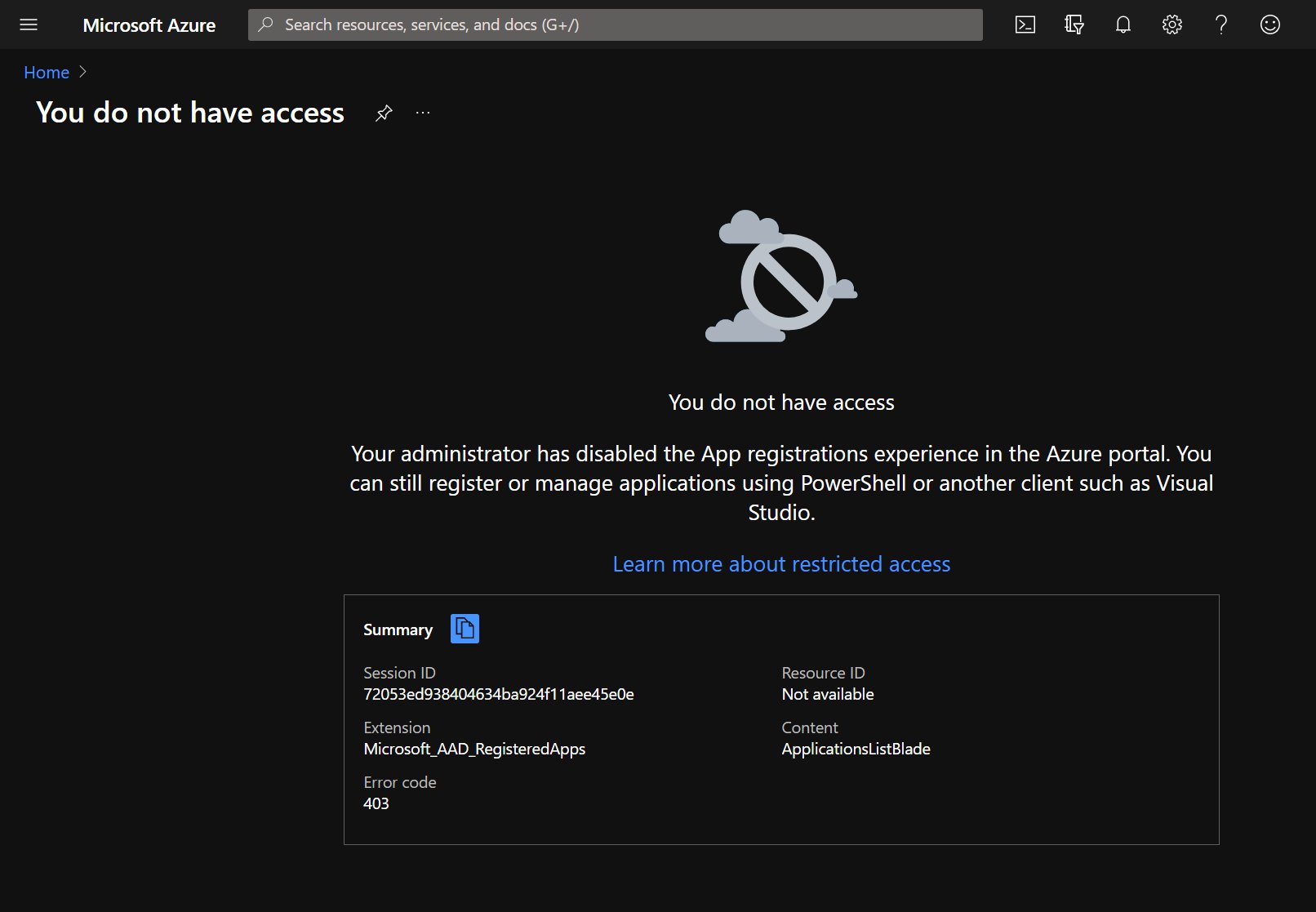Open the Directories and subscriptions filter icon
The width and height of the screenshot is (1316, 912).
[x=1074, y=24]
